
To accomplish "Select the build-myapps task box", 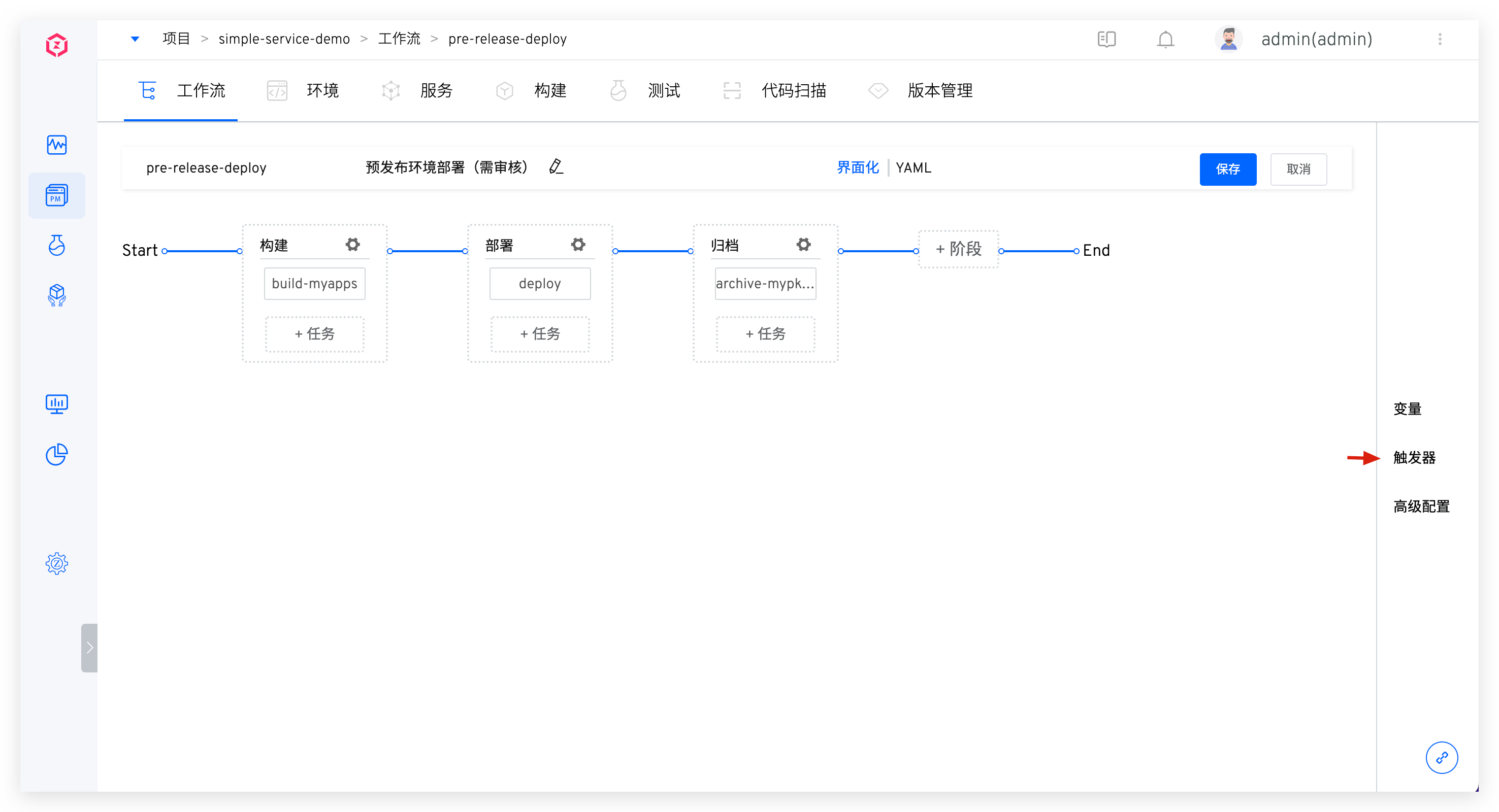I will pos(314,284).
